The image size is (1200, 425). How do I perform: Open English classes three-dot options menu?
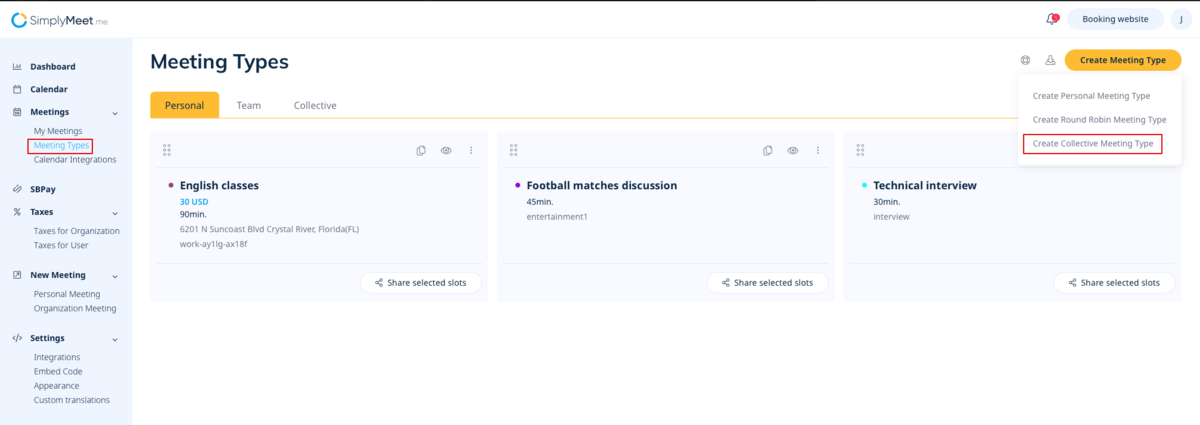click(x=471, y=150)
